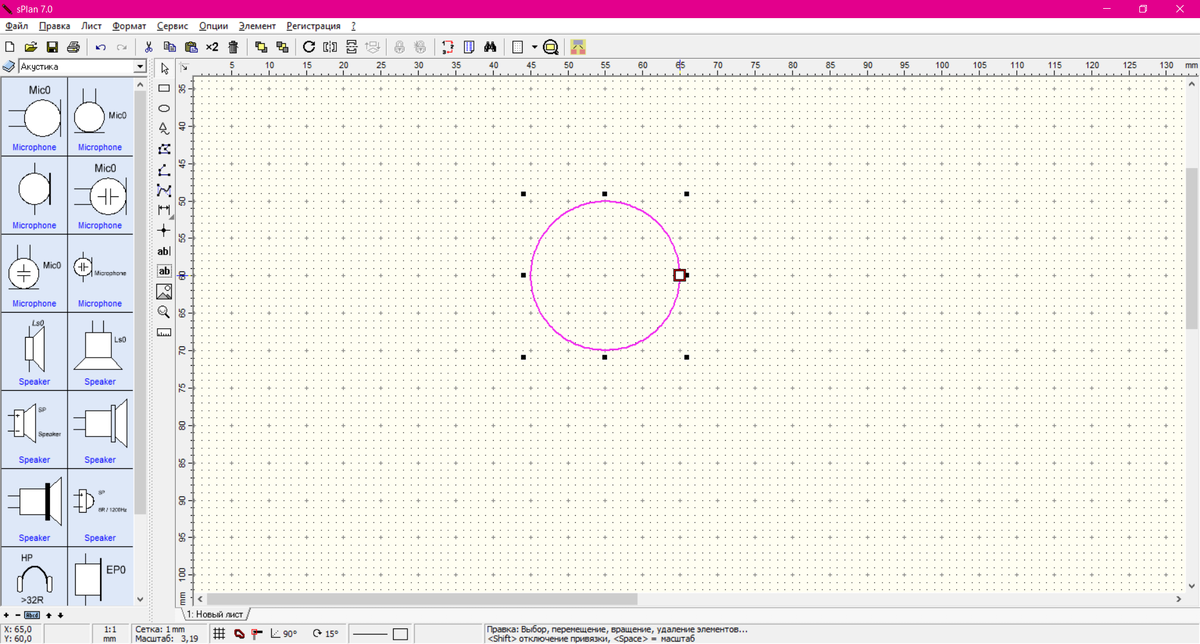Select the EP0 earpiece component
1200x644 pixels.
100,575
